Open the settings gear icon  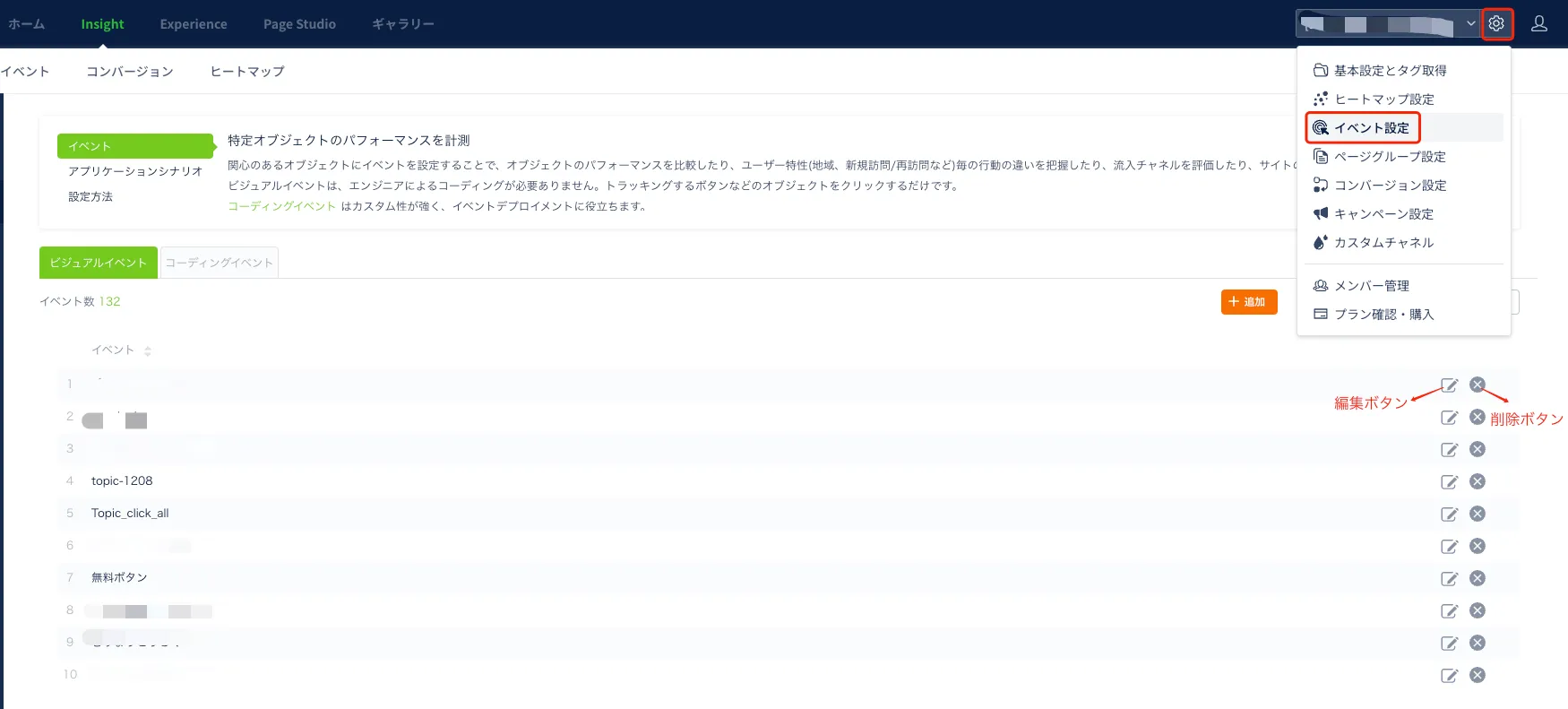pyautogui.click(x=1496, y=24)
